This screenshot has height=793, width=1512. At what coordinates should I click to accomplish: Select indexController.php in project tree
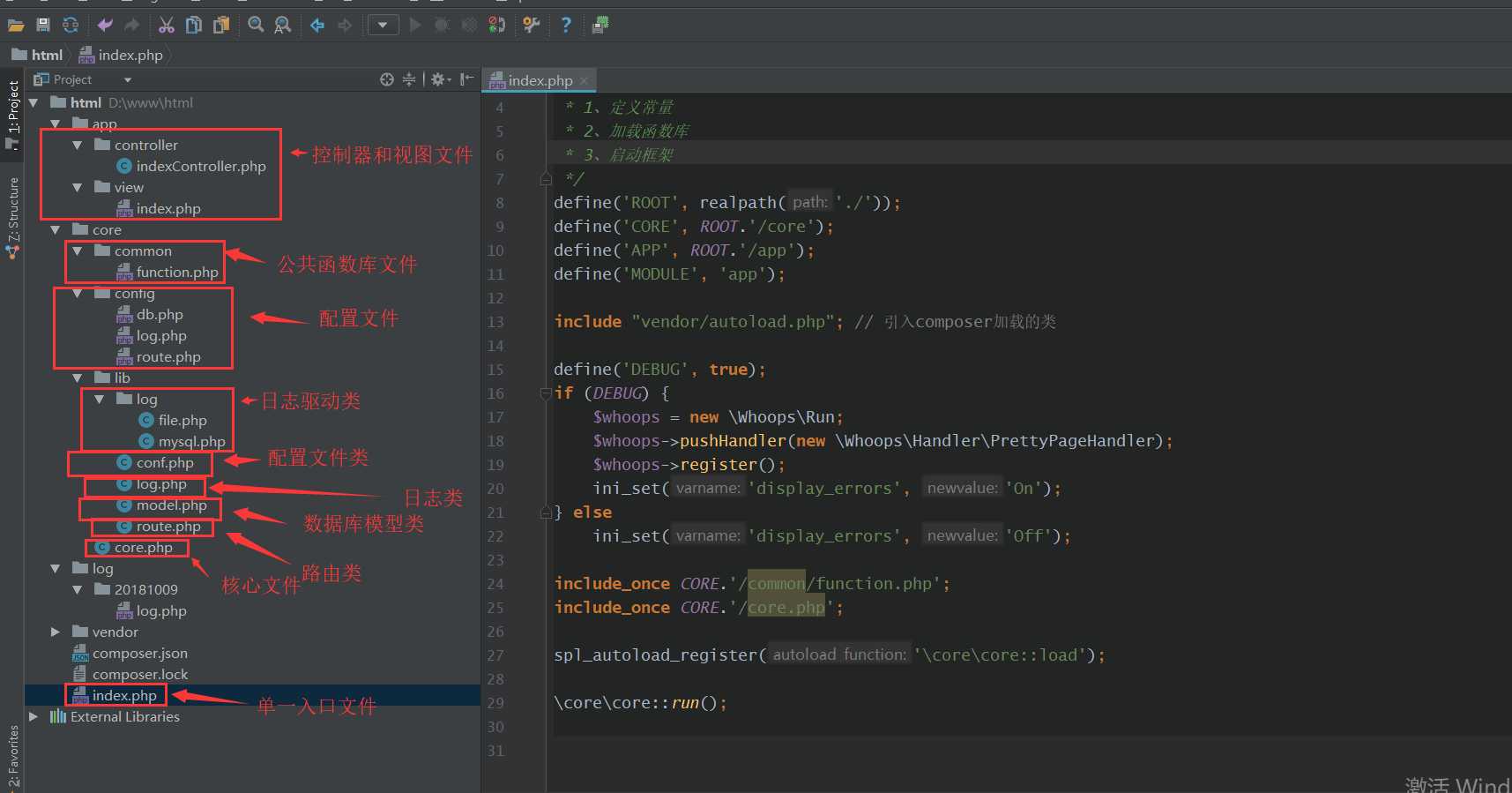[x=190, y=166]
